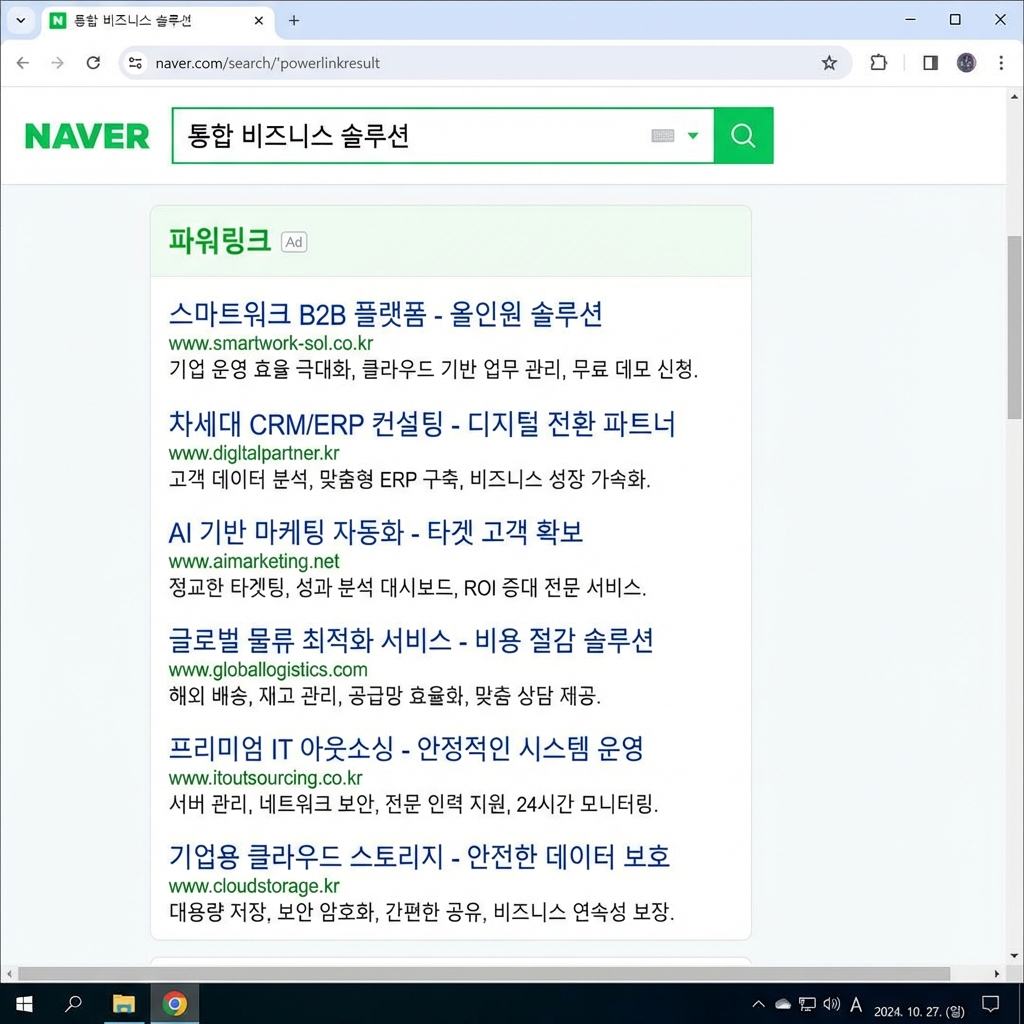Screen dimensions: 1024x1024
Task: Open a new browser tab
Action: (293, 20)
